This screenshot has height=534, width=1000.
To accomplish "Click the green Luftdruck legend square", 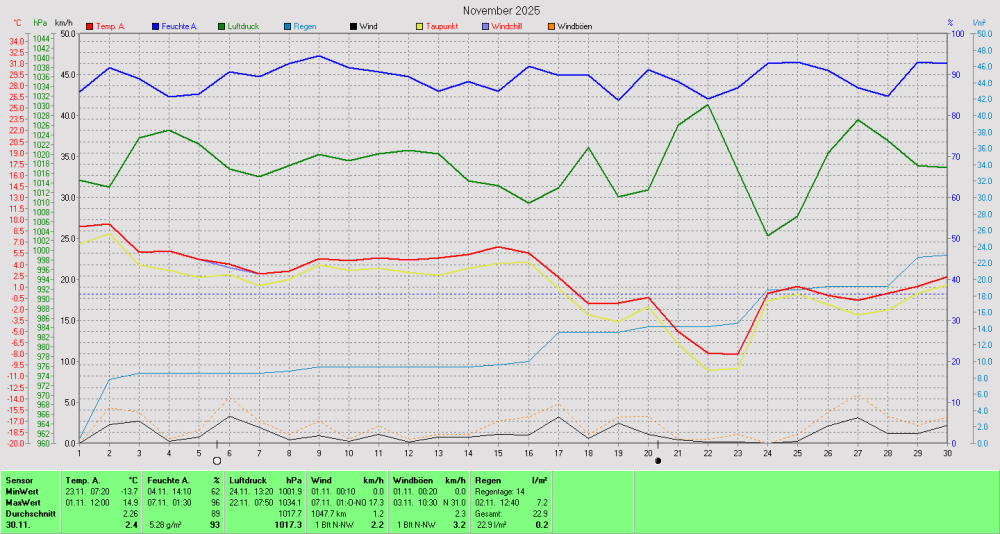I will point(221,26).
